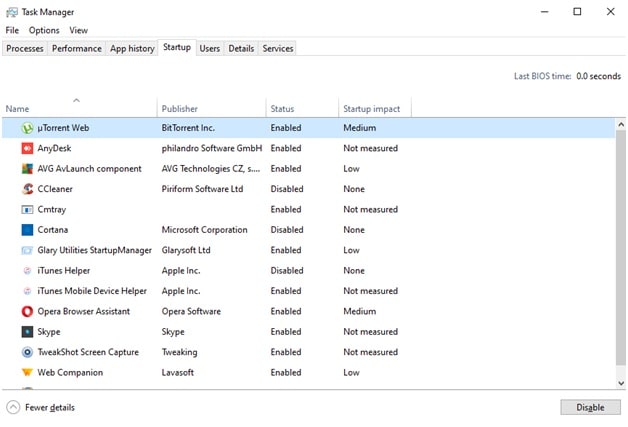Switch to the Details tab
Viewport: 628px width, 427px height.
click(x=241, y=48)
